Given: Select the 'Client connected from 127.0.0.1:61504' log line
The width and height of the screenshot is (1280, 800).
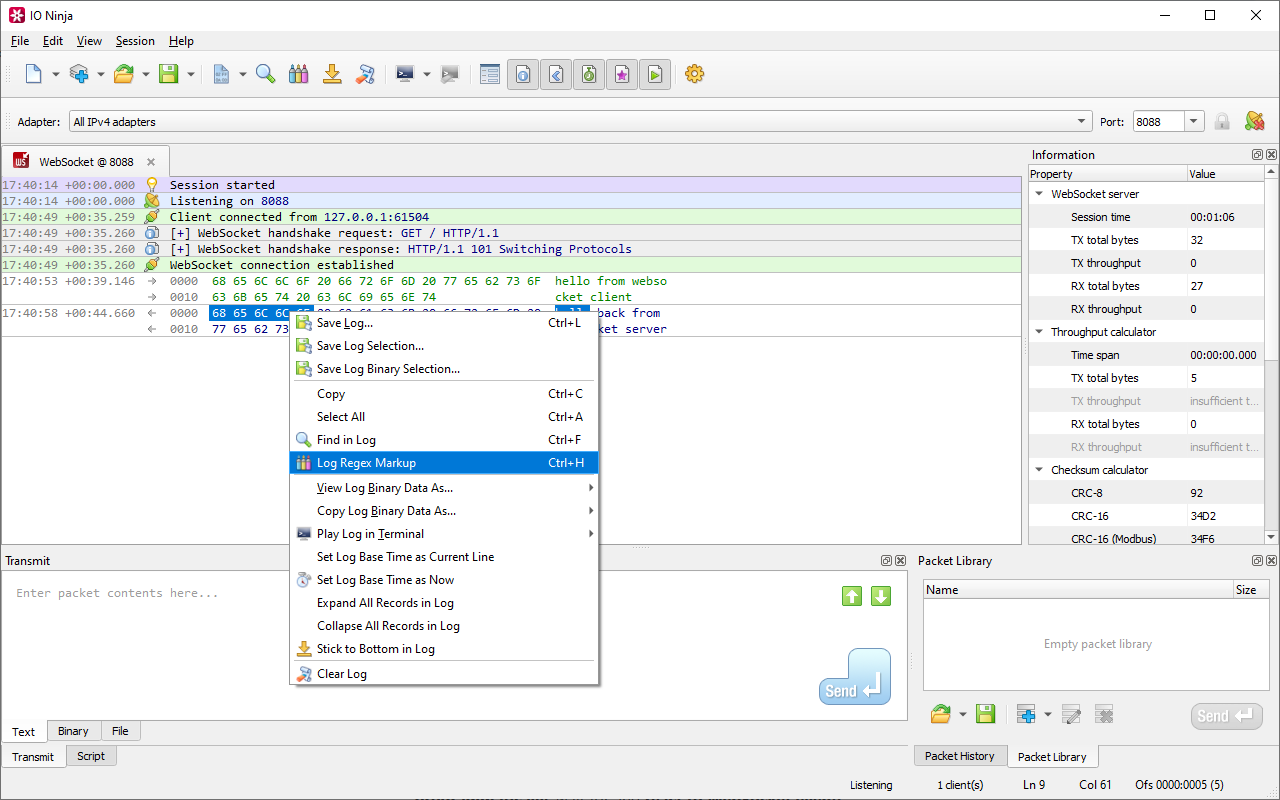Looking at the screenshot, I should click(511, 217).
